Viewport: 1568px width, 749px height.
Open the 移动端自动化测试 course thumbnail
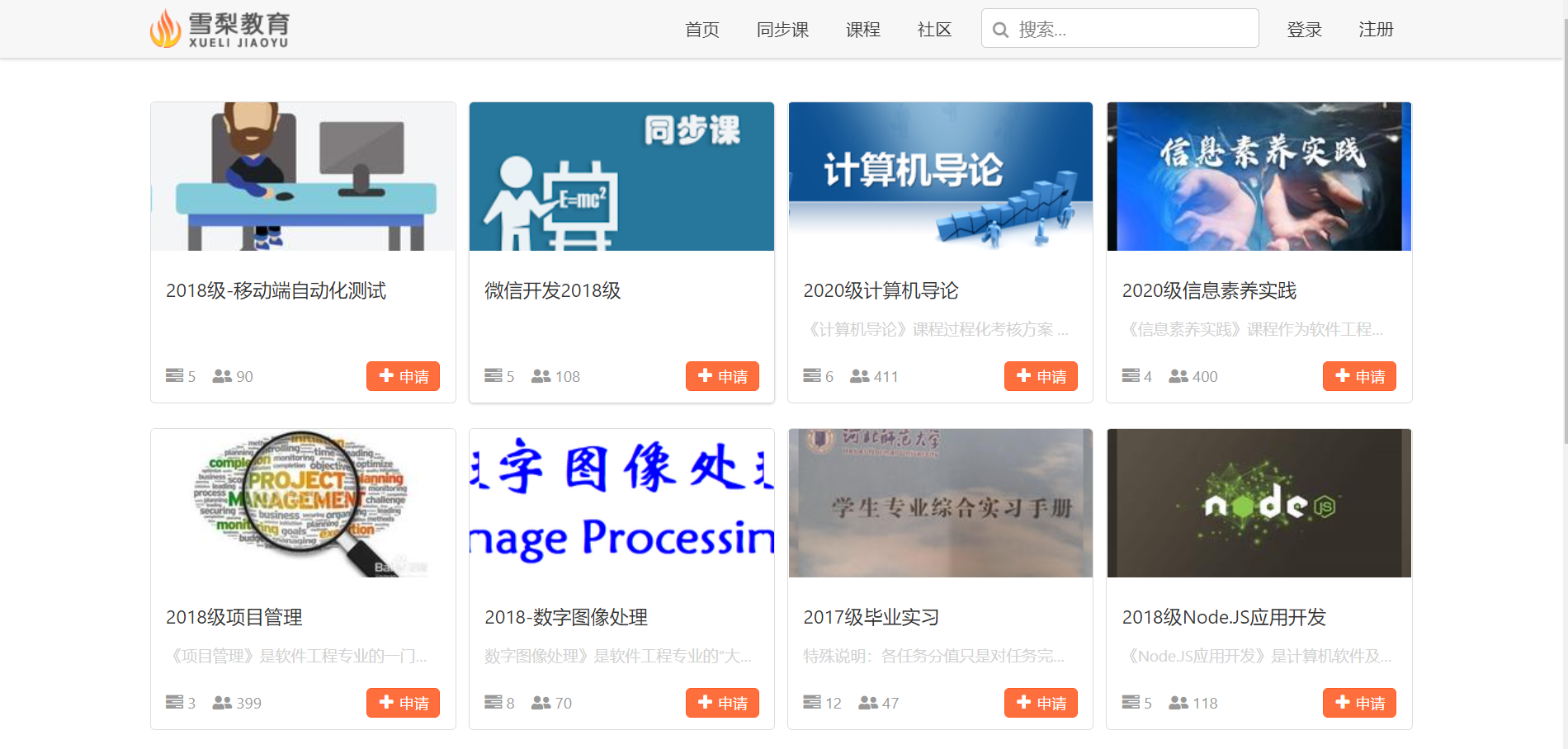pyautogui.click(x=303, y=177)
